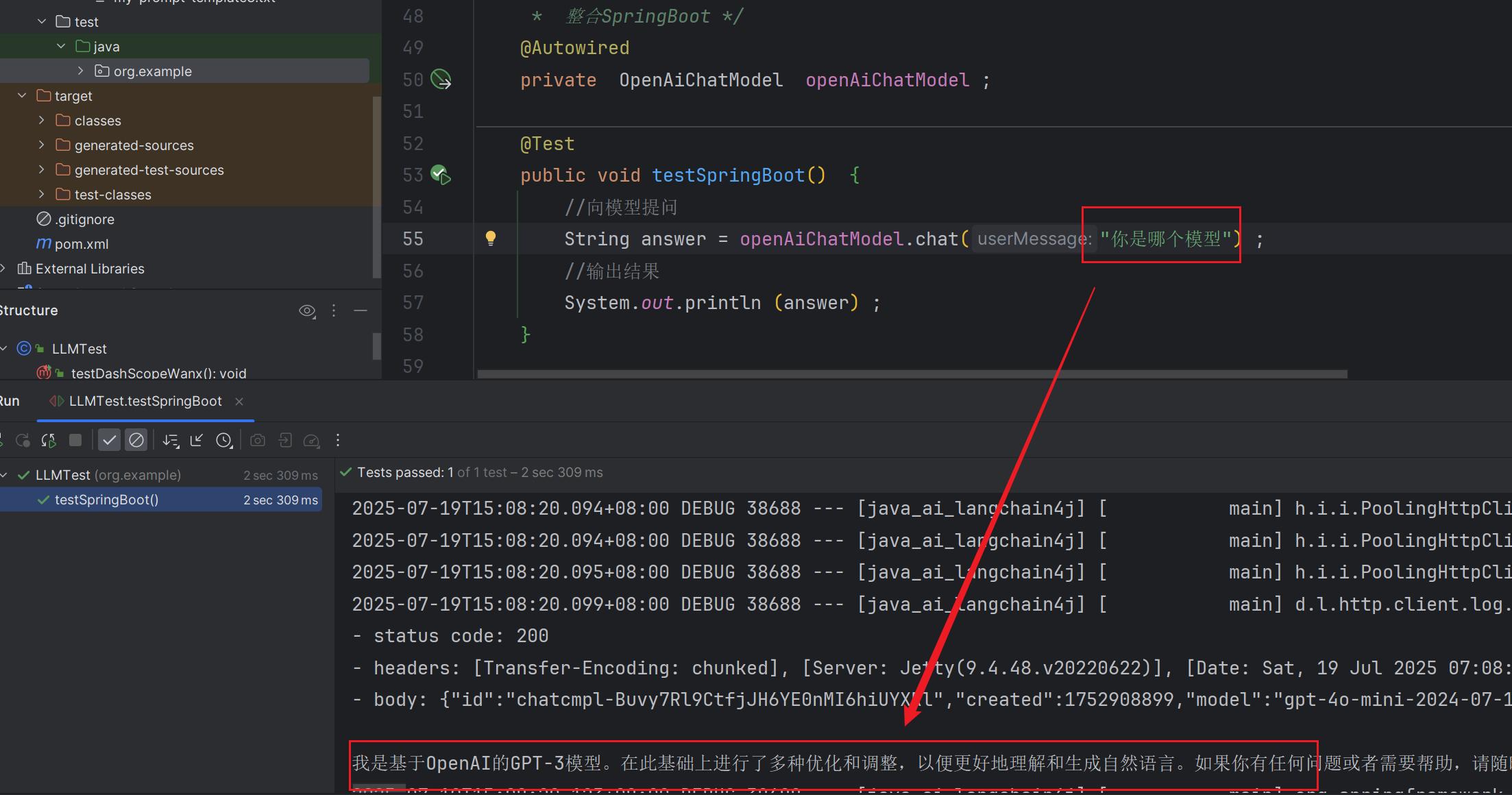Screen dimensions: 1512x795
Task: Collapse the java folder
Action: click(x=61, y=47)
